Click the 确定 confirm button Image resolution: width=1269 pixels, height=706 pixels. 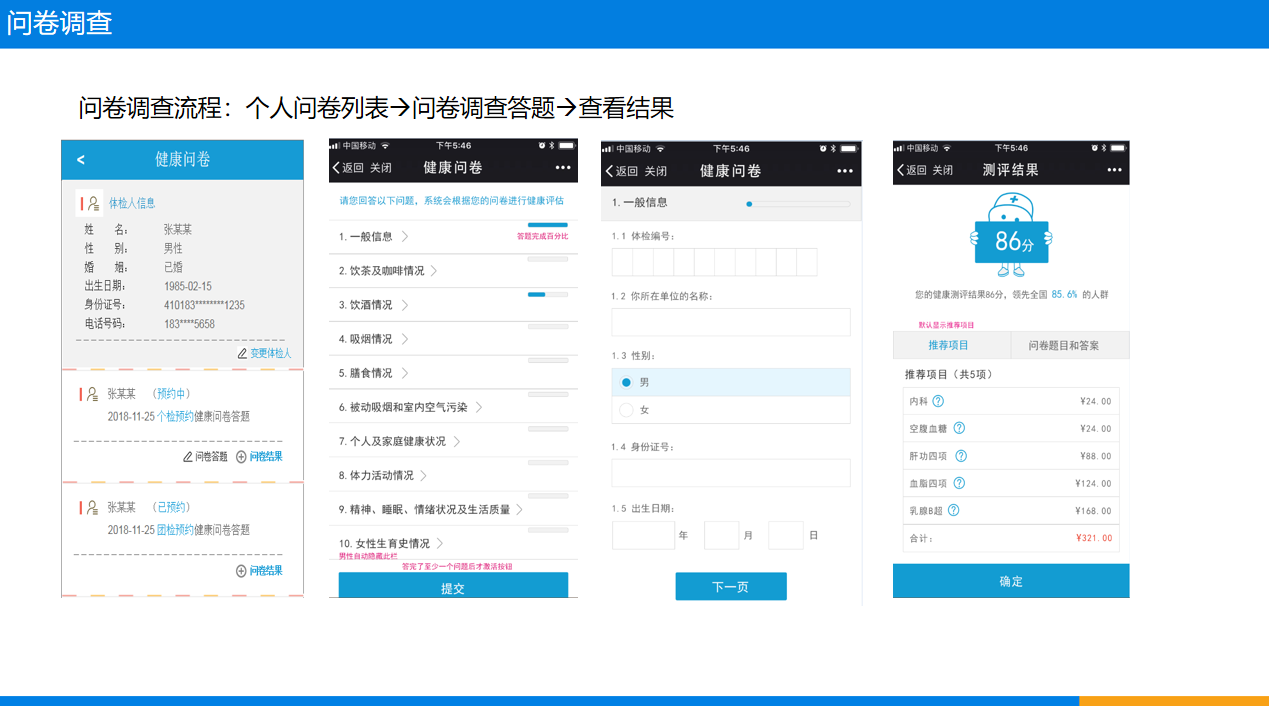click(x=1011, y=581)
